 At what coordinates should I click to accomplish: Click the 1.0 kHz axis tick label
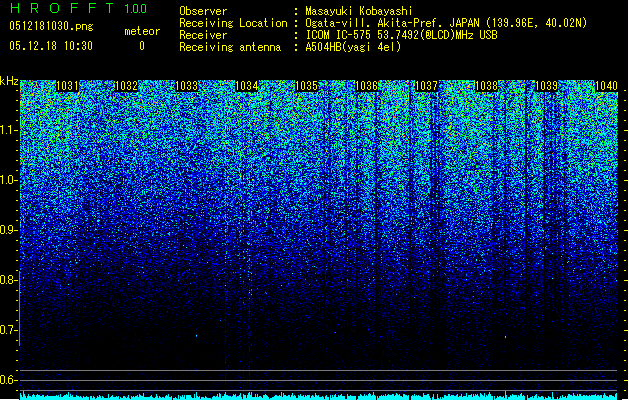click(x=9, y=181)
